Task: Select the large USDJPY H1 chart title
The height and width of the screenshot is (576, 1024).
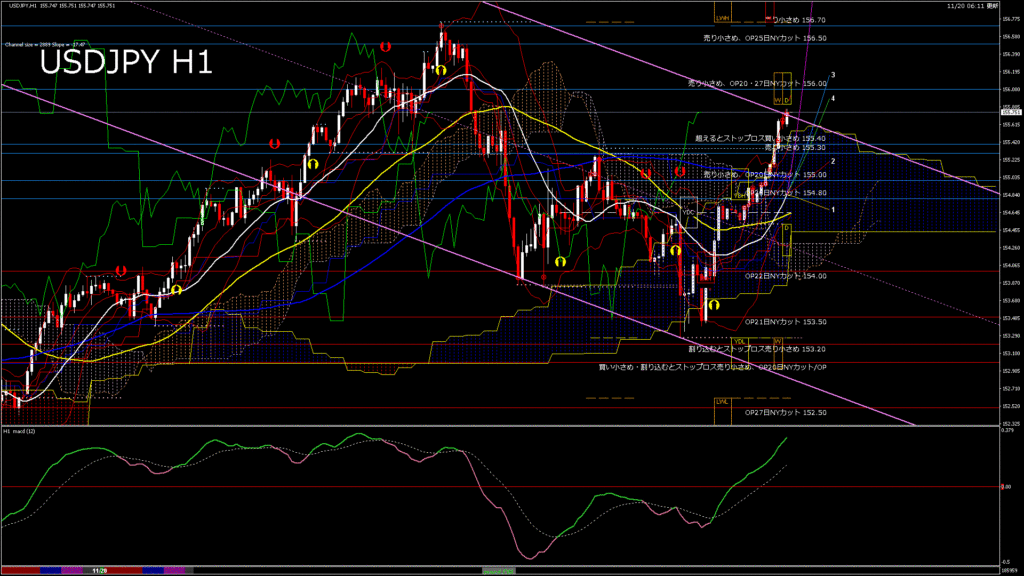Action: (x=126, y=63)
